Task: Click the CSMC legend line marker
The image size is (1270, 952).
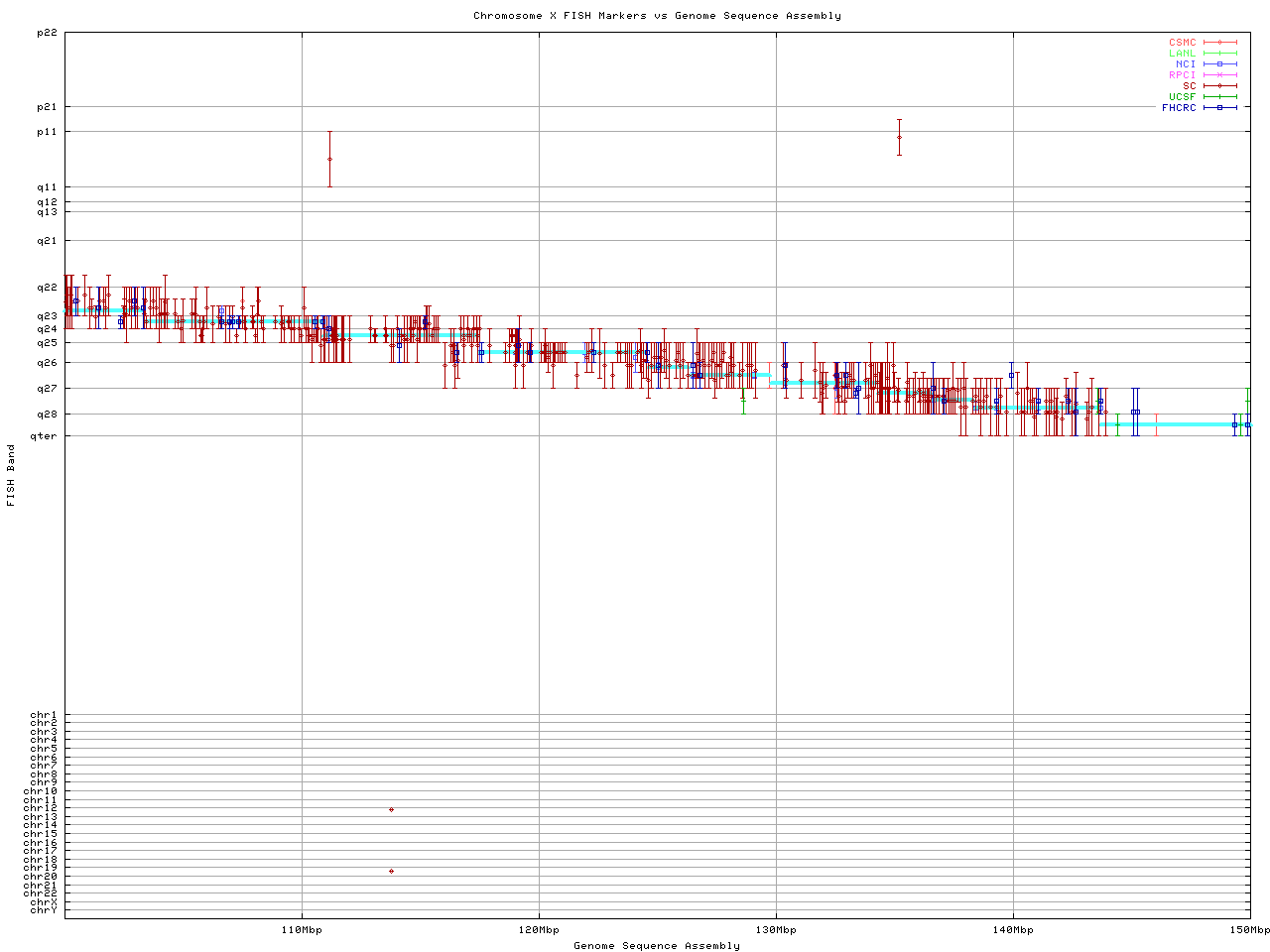Action: coord(1220,43)
